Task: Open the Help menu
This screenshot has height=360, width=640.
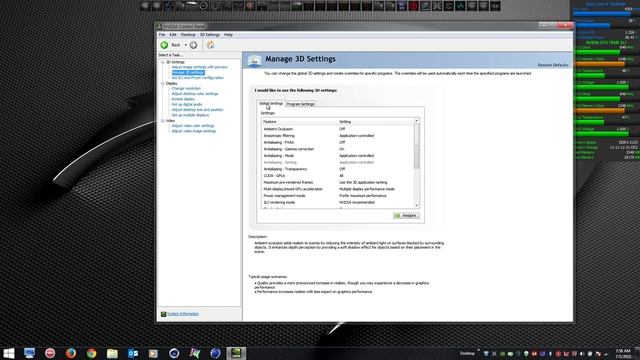Action: point(228,35)
